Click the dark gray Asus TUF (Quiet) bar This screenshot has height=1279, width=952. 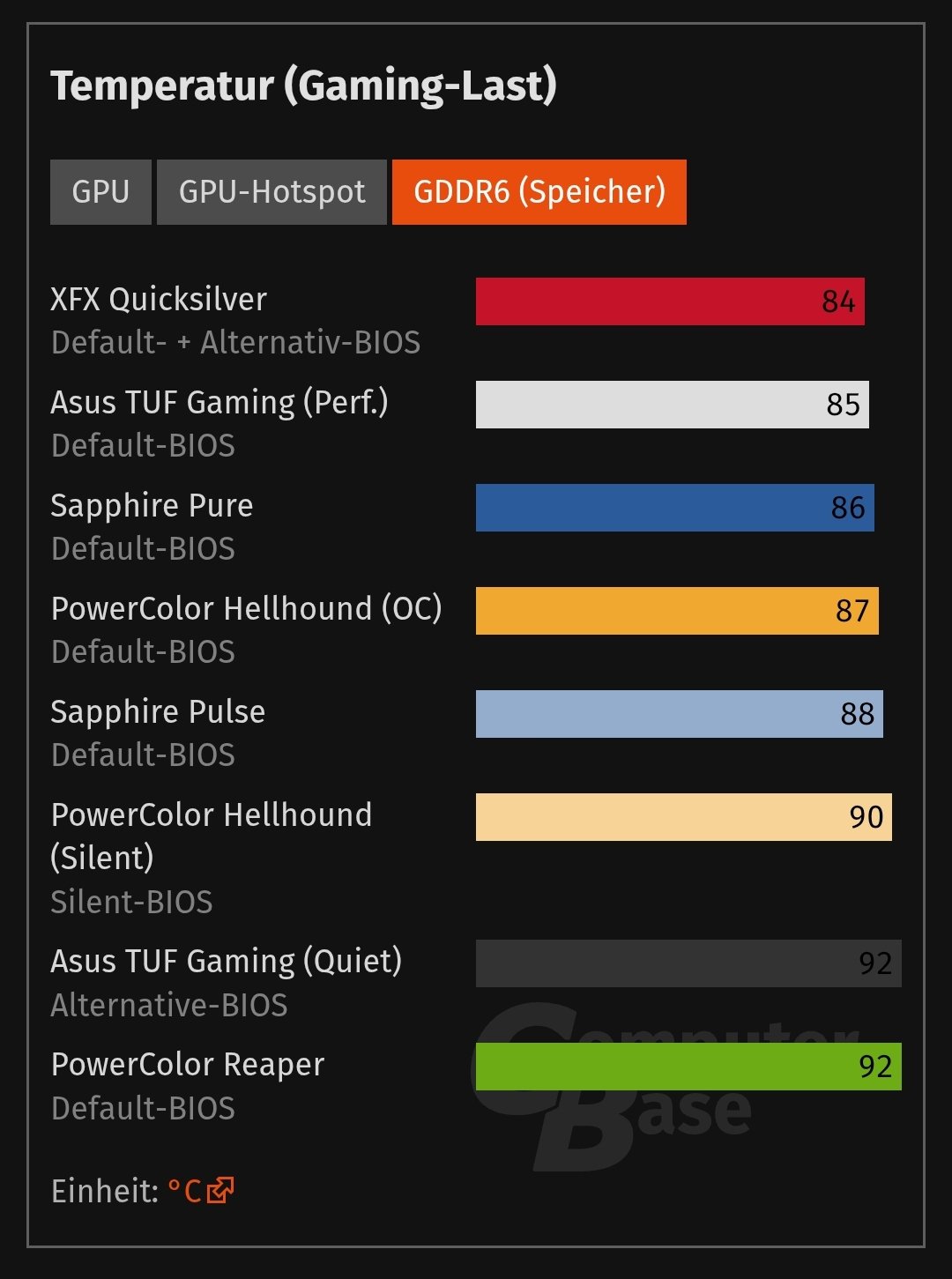688,963
